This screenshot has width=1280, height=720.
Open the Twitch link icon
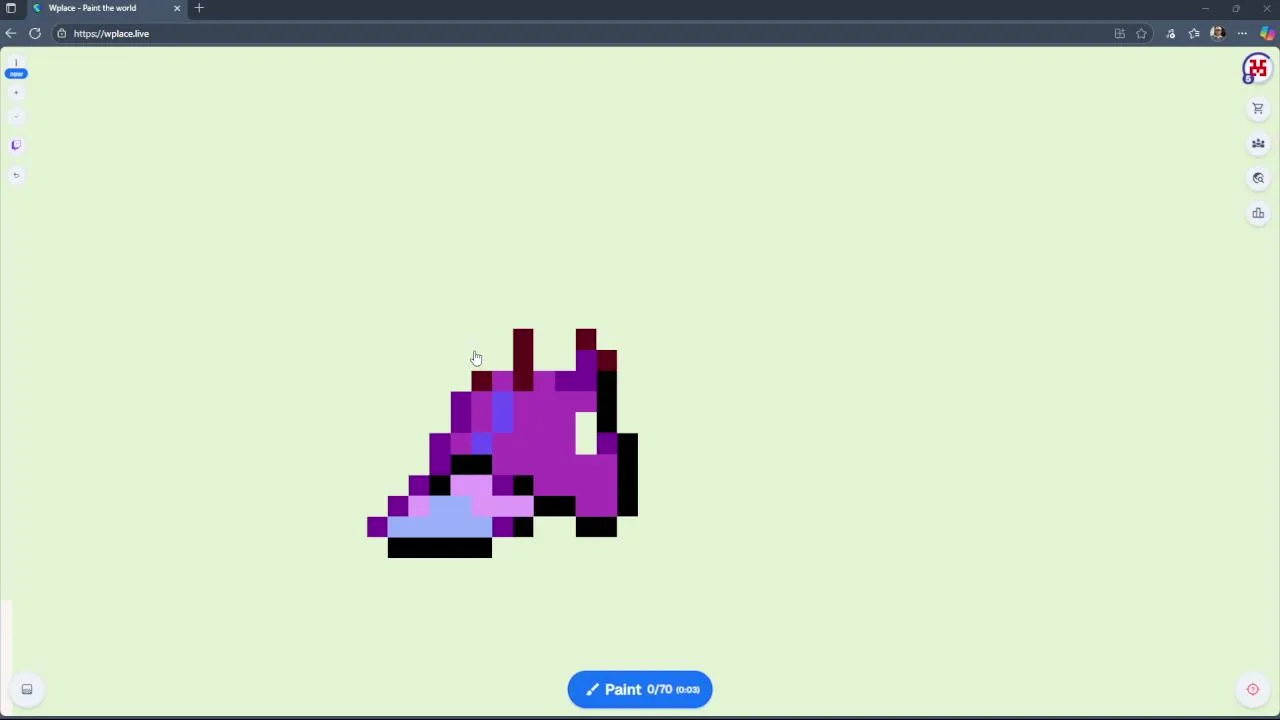coord(16,145)
